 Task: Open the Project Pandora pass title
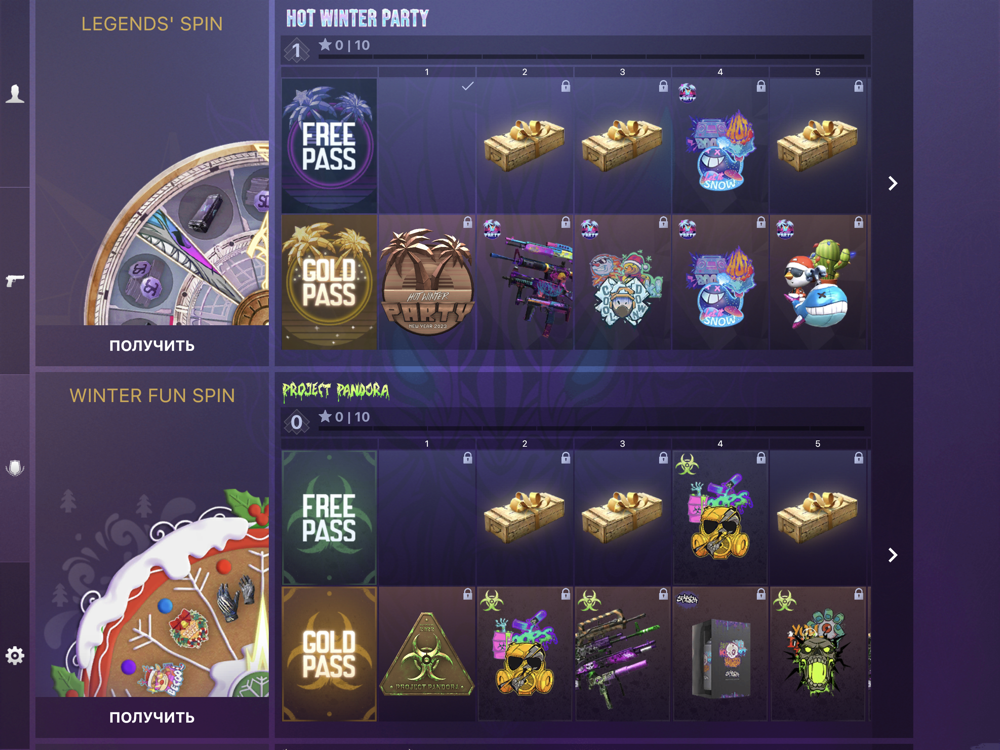336,390
